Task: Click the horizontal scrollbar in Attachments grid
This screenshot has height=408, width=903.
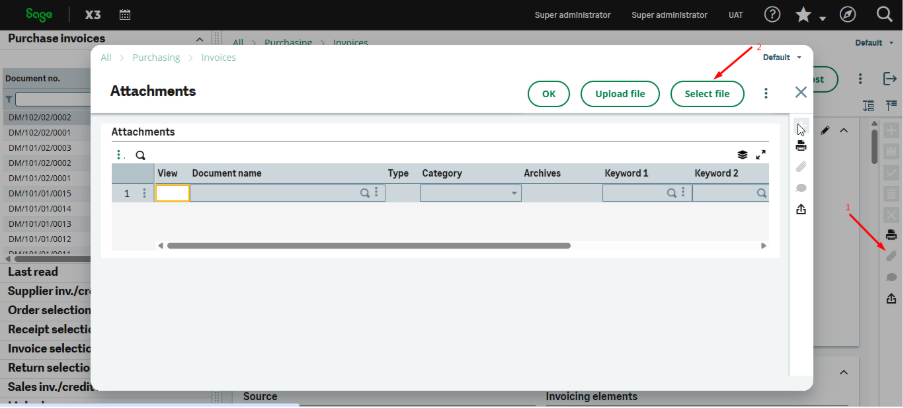Action: coord(368,245)
